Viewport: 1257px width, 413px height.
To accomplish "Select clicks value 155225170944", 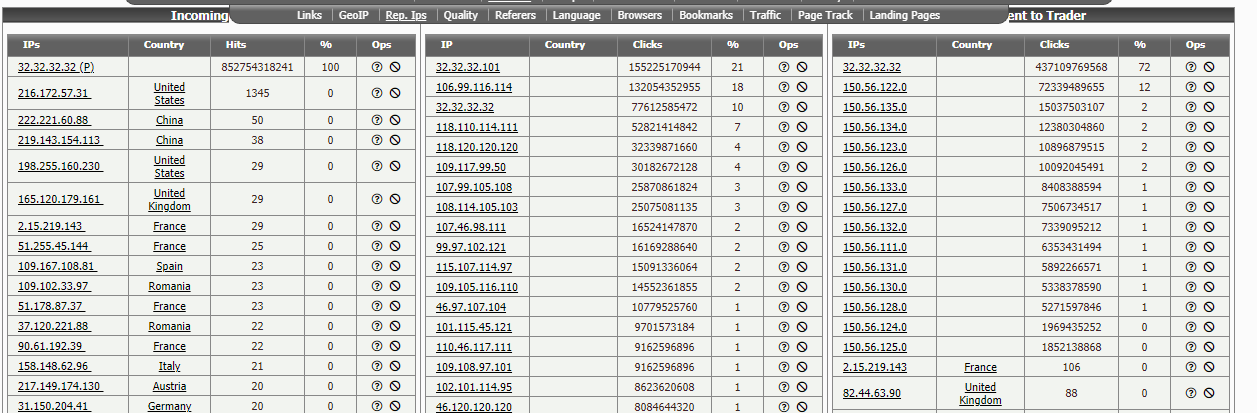I will [665, 67].
